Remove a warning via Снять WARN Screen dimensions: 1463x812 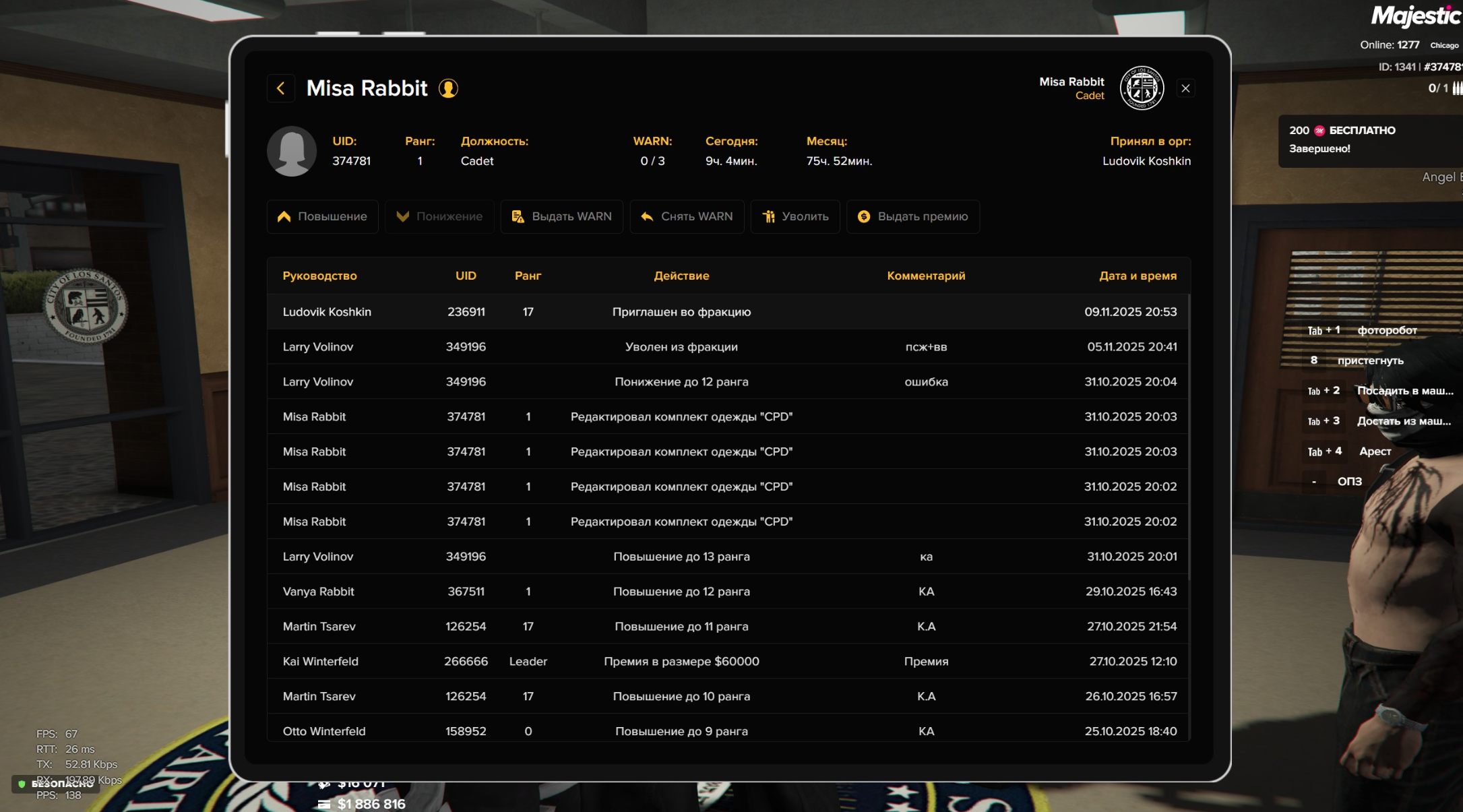click(687, 216)
